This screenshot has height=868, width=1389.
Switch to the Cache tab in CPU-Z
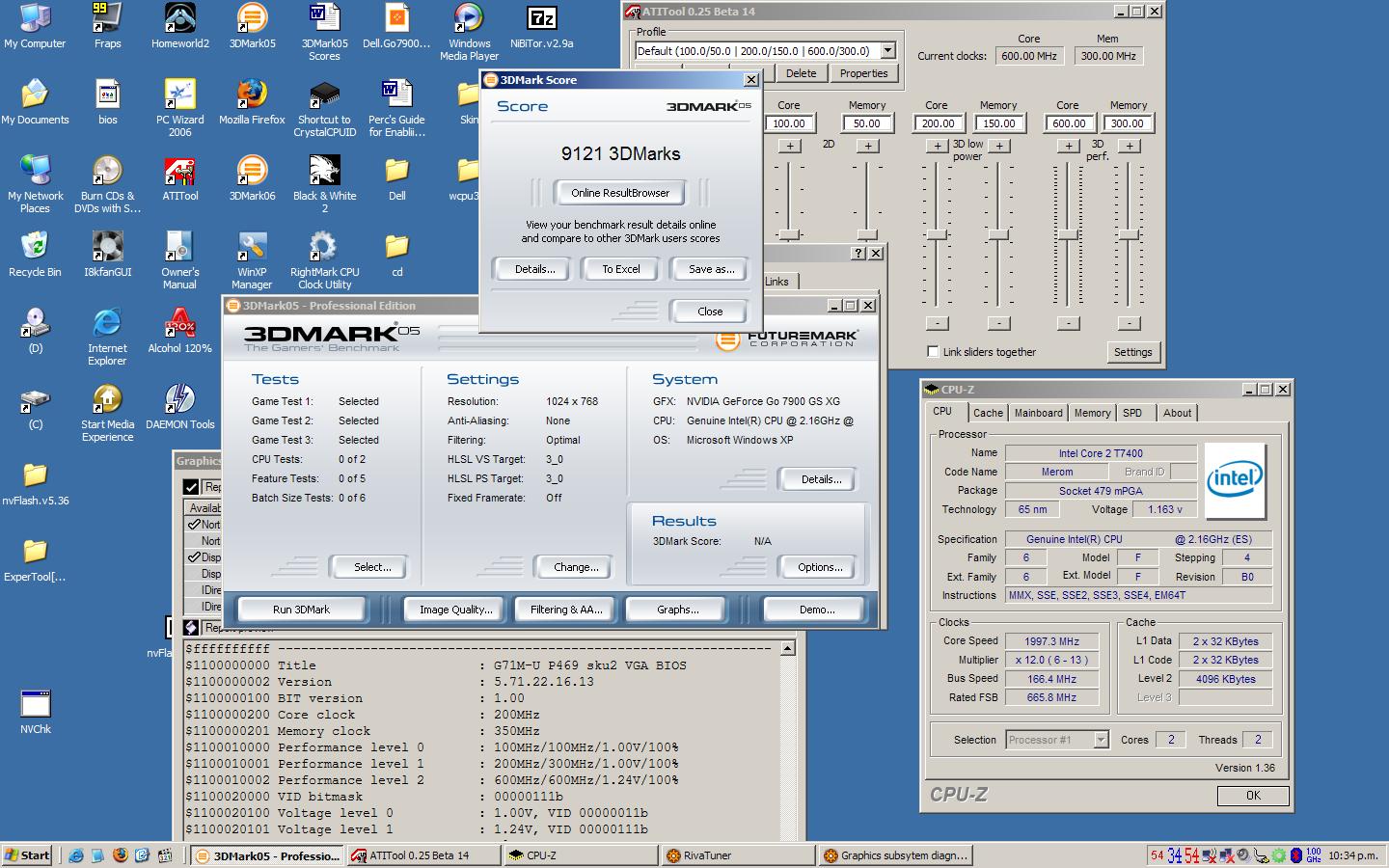pyautogui.click(x=988, y=413)
